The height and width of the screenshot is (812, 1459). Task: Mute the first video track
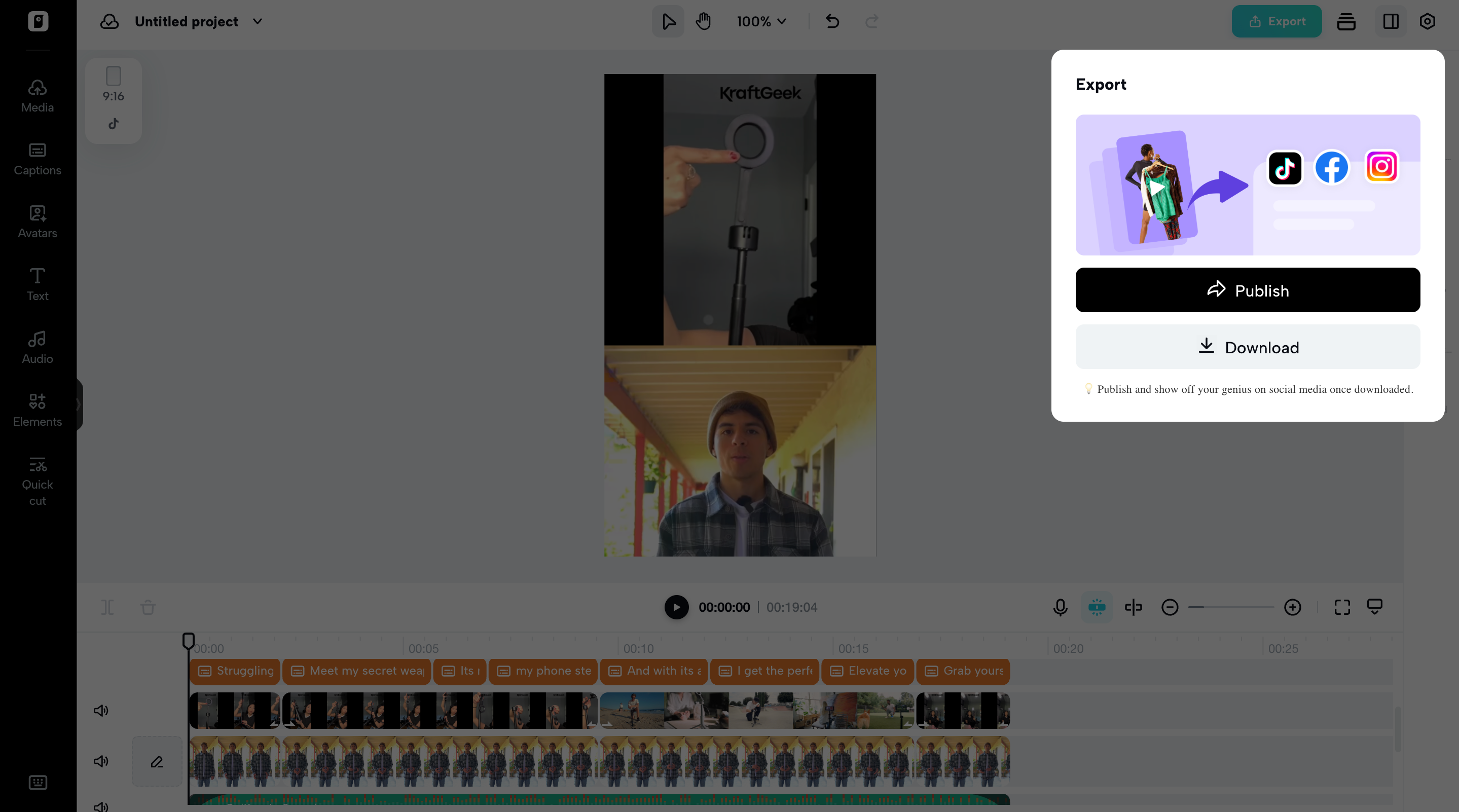click(101, 710)
